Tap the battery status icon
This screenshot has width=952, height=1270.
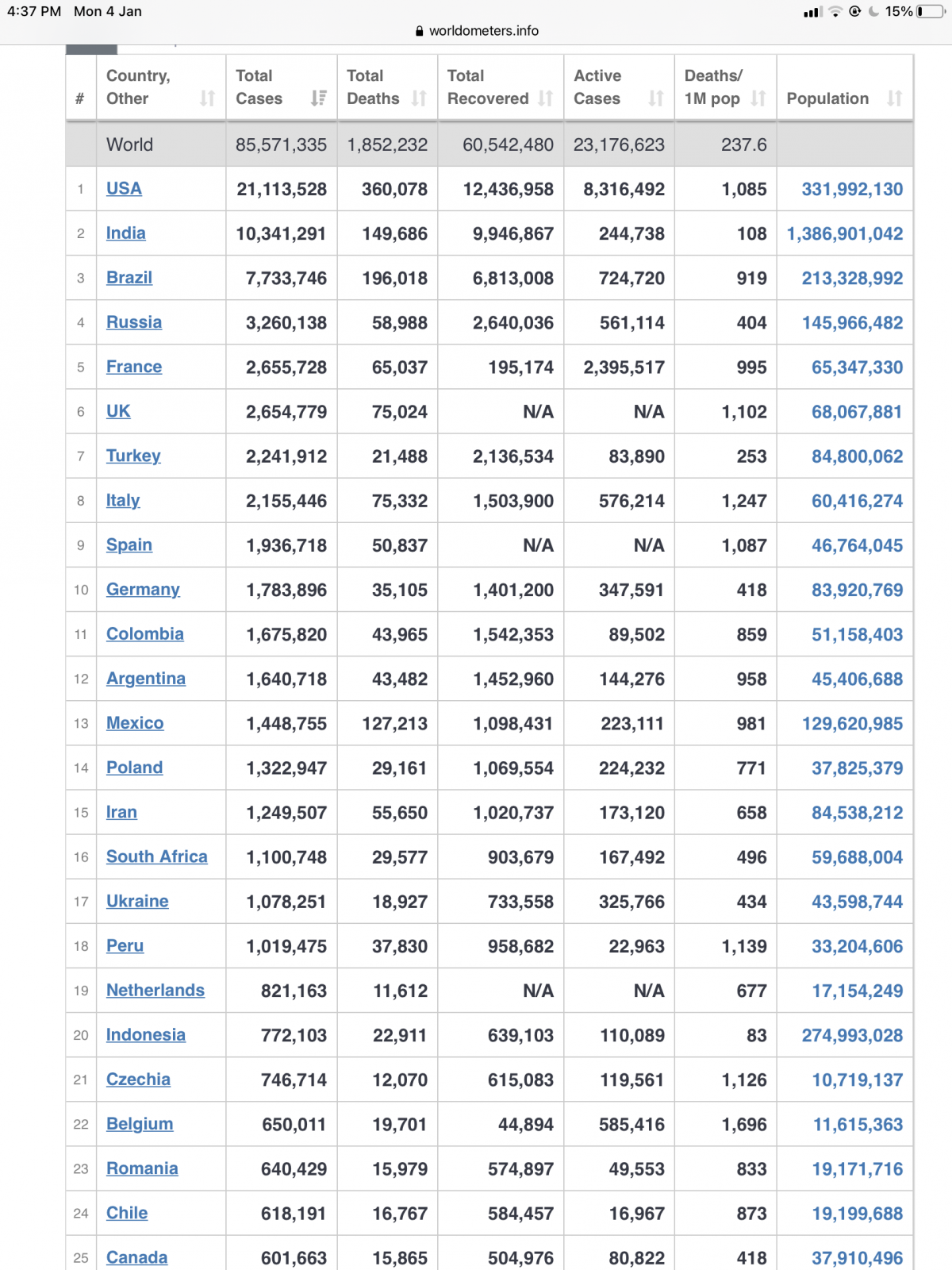(x=931, y=11)
